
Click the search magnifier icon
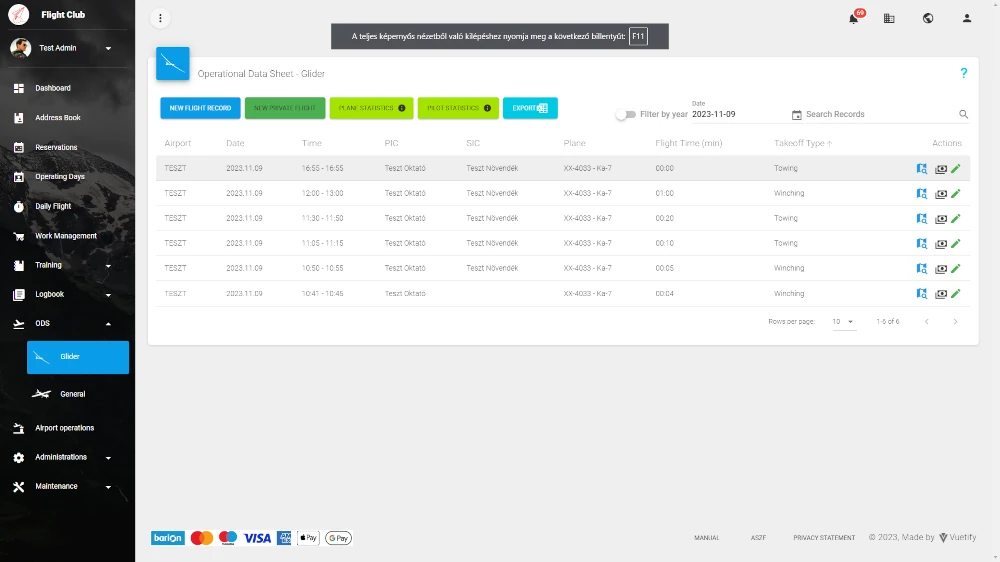964,115
